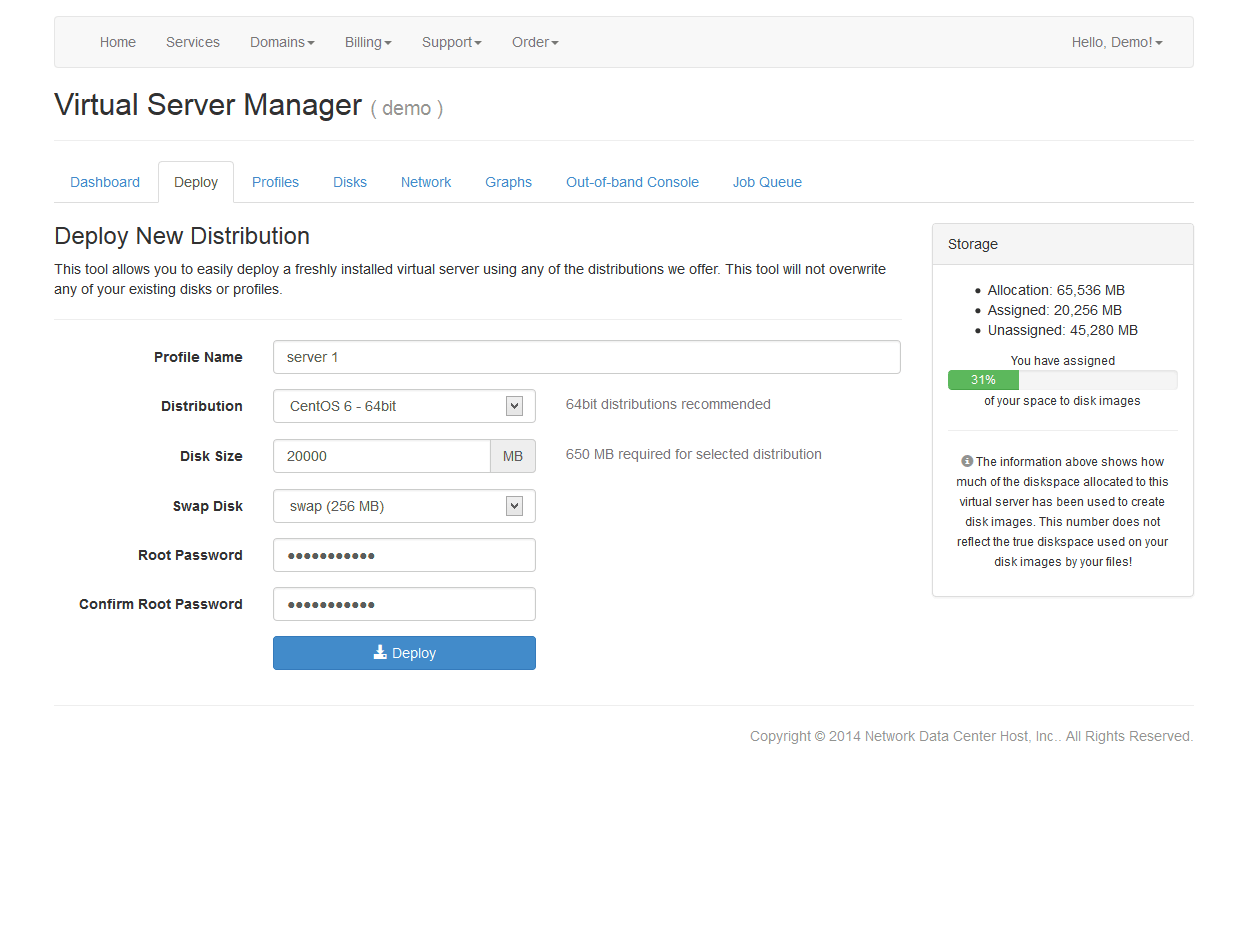Open the Disks tab
The image size is (1257, 933).
tap(350, 182)
